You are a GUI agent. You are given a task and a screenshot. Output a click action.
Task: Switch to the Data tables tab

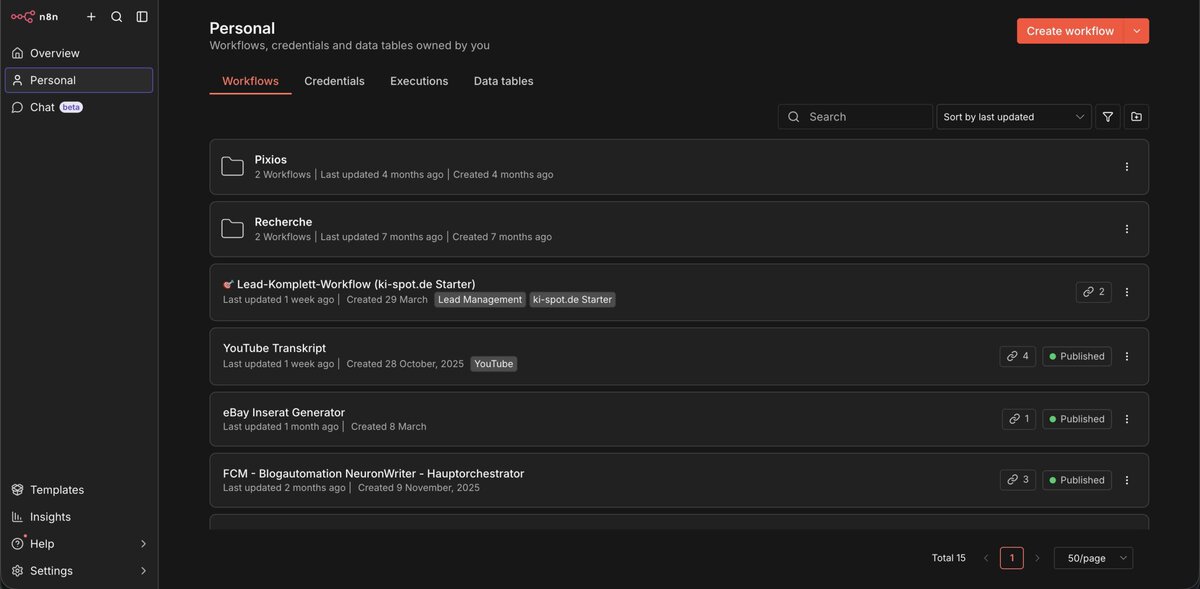pyautogui.click(x=503, y=81)
